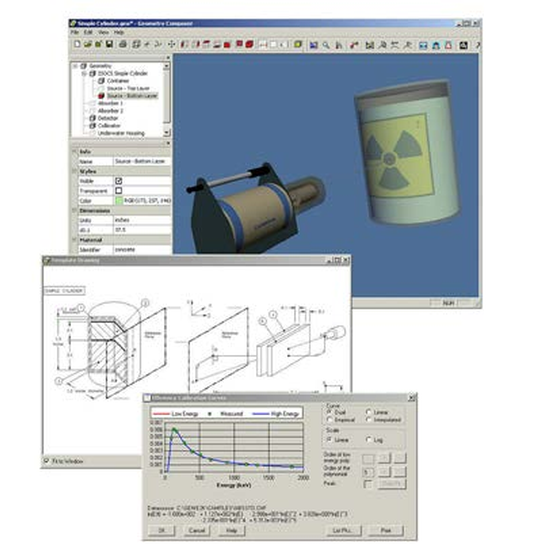The height and width of the screenshot is (560, 560).
Task: Collapse the Geometry tree root node
Action: pos(75,66)
